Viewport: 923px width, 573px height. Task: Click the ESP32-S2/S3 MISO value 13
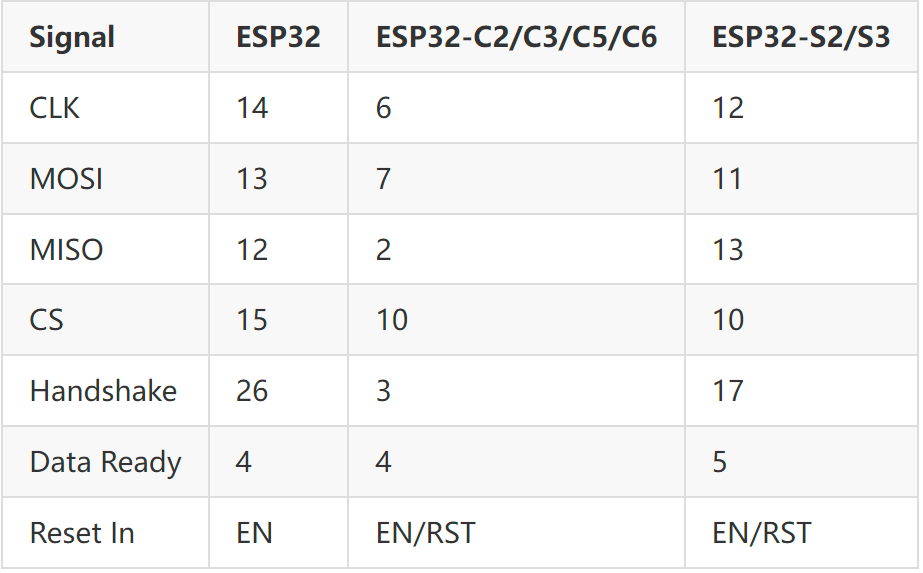728,250
